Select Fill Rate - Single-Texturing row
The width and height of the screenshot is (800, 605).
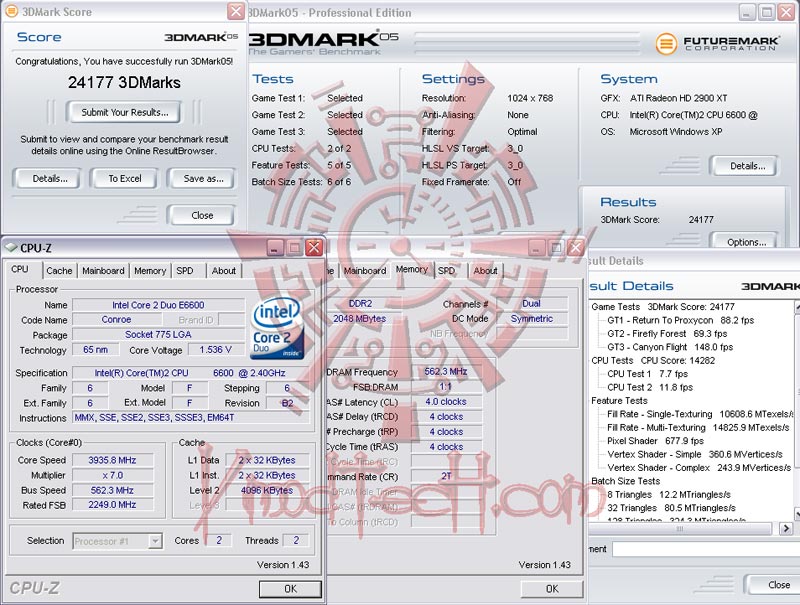tap(700, 414)
